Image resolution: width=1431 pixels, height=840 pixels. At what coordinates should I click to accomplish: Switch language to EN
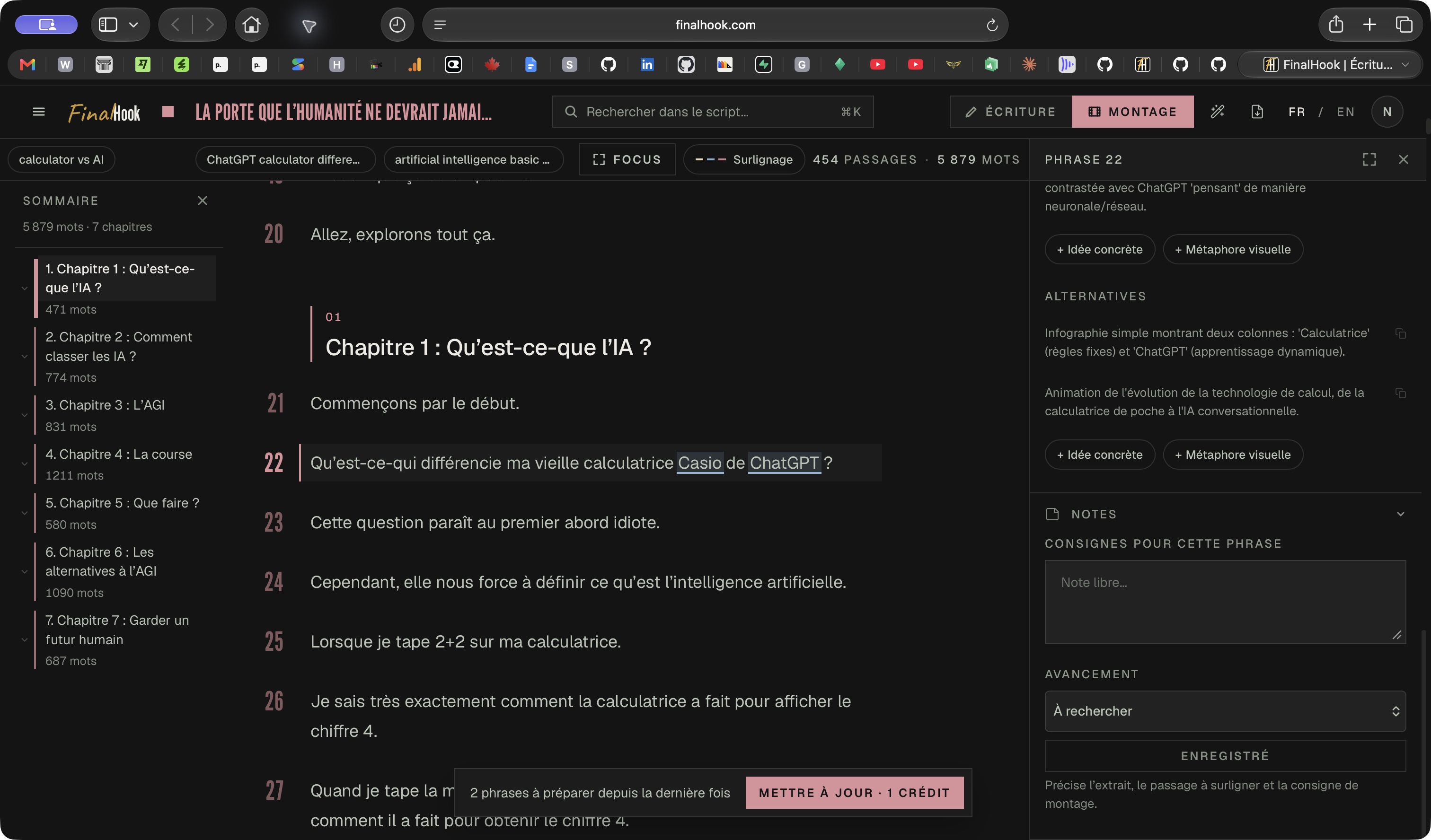1345,111
